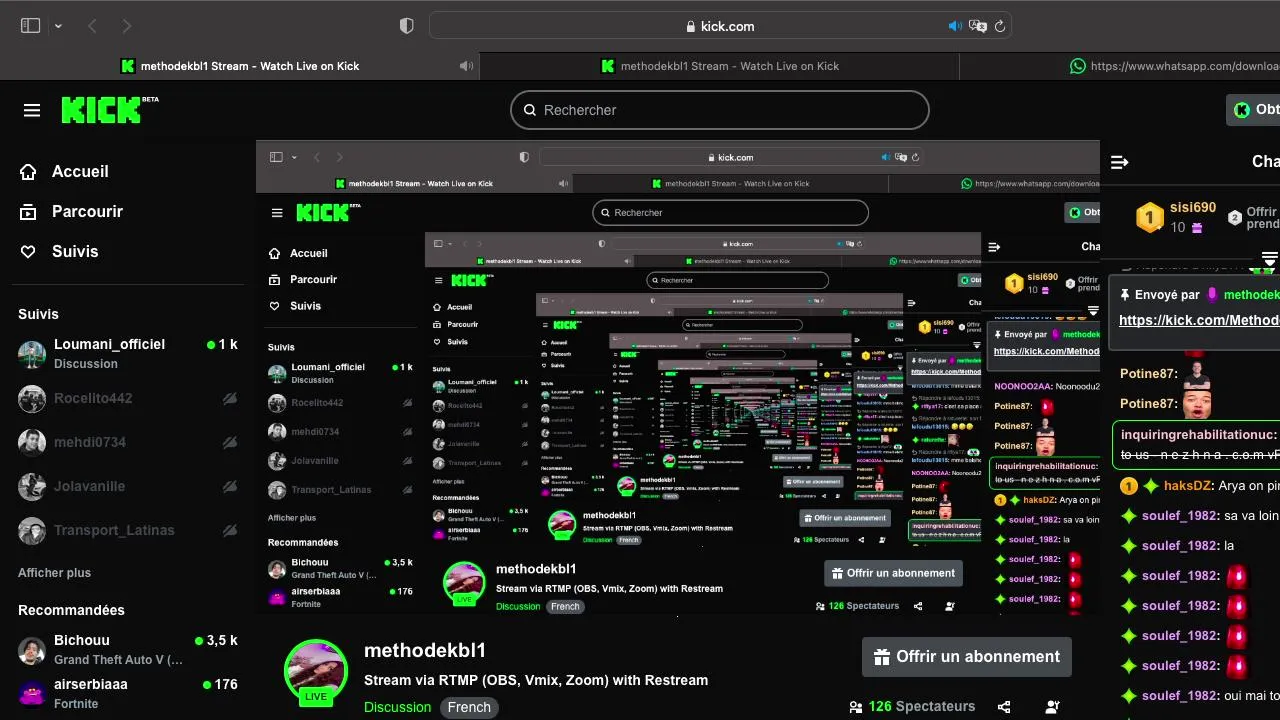Viewport: 1280px width, 720px height.
Task: Select first methodekbl1 Stream tab
Action: [x=240, y=66]
